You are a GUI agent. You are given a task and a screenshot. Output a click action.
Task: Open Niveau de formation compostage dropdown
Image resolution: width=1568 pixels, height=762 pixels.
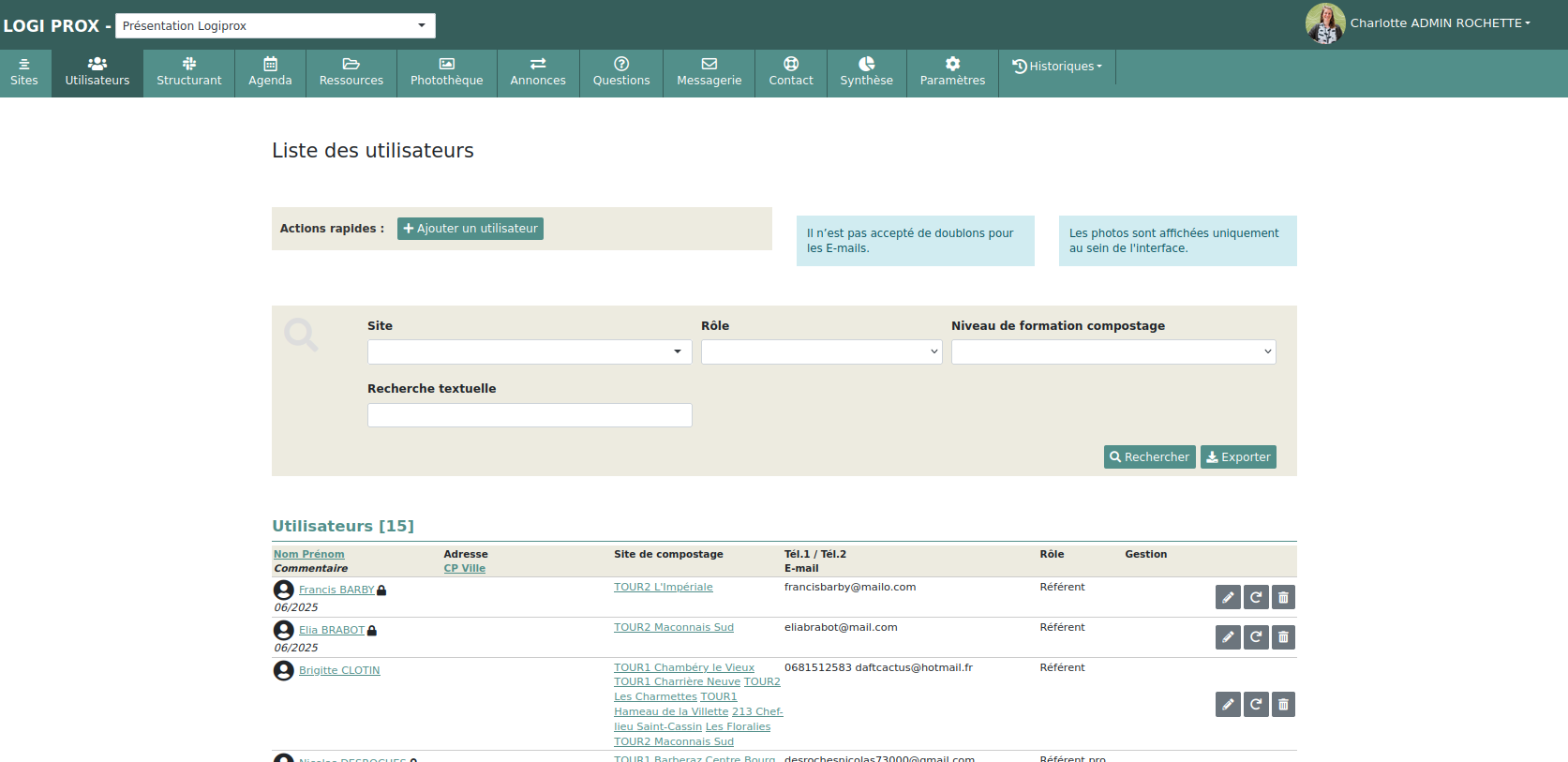click(x=1113, y=351)
